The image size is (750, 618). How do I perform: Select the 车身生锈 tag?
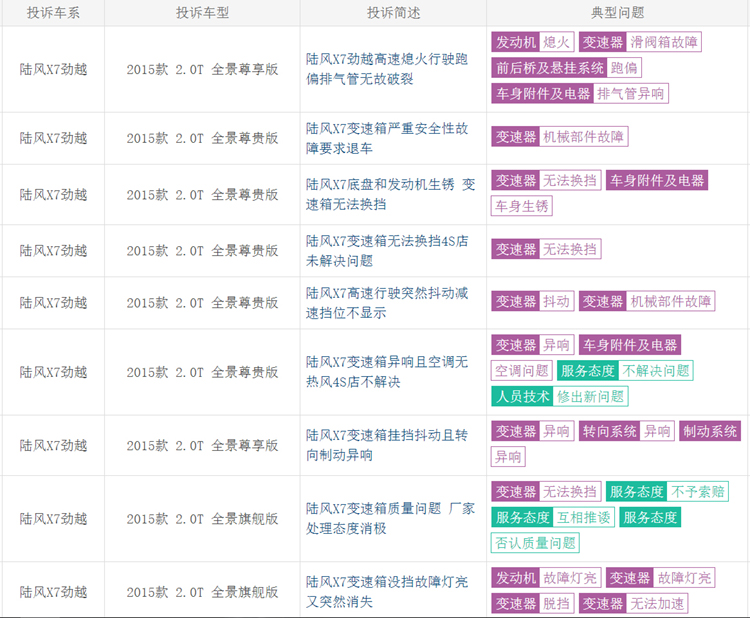click(522, 206)
